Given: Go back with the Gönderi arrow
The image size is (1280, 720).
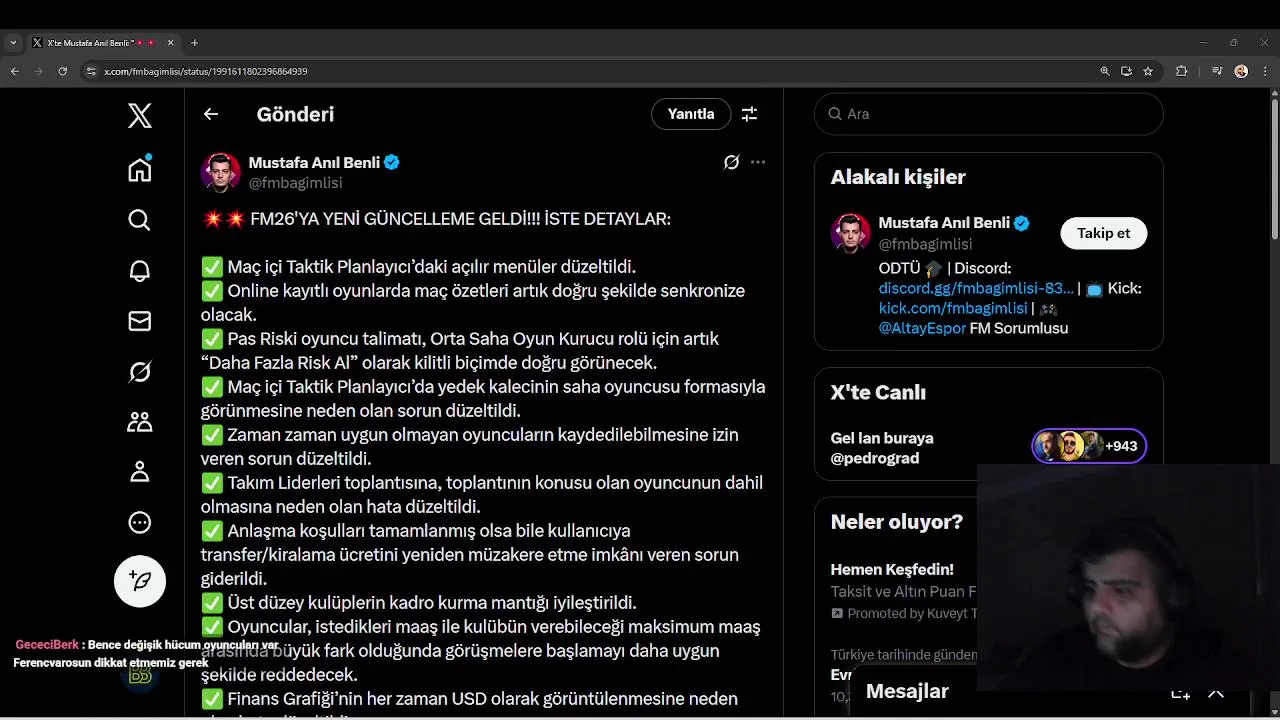Looking at the screenshot, I should 211,114.
